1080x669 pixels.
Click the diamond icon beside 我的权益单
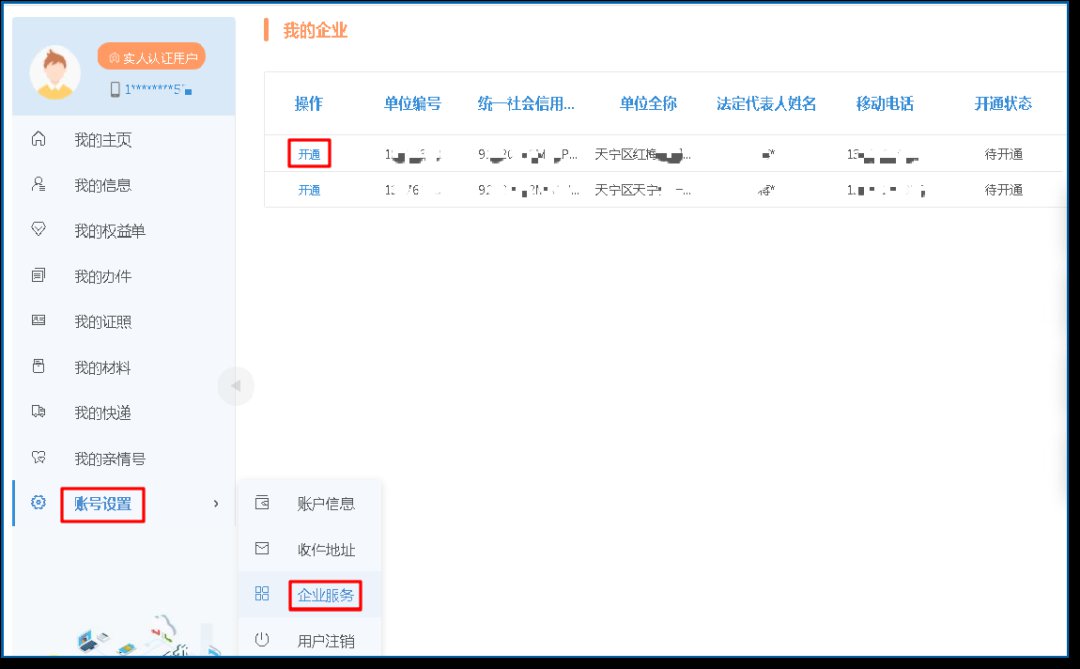pyautogui.click(x=39, y=229)
